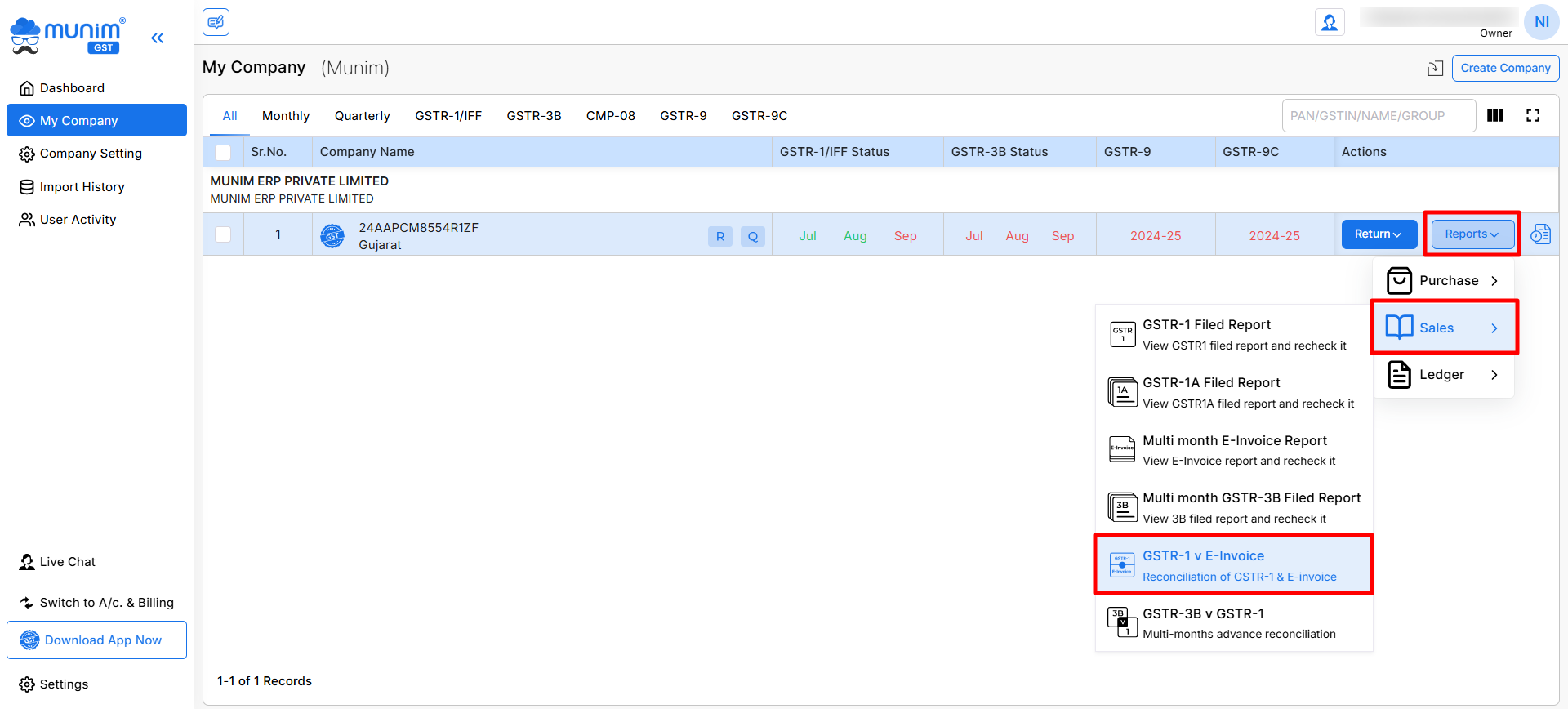Click Jul under GSTR-3B Status
The height and width of the screenshot is (709, 1568).
974,236
